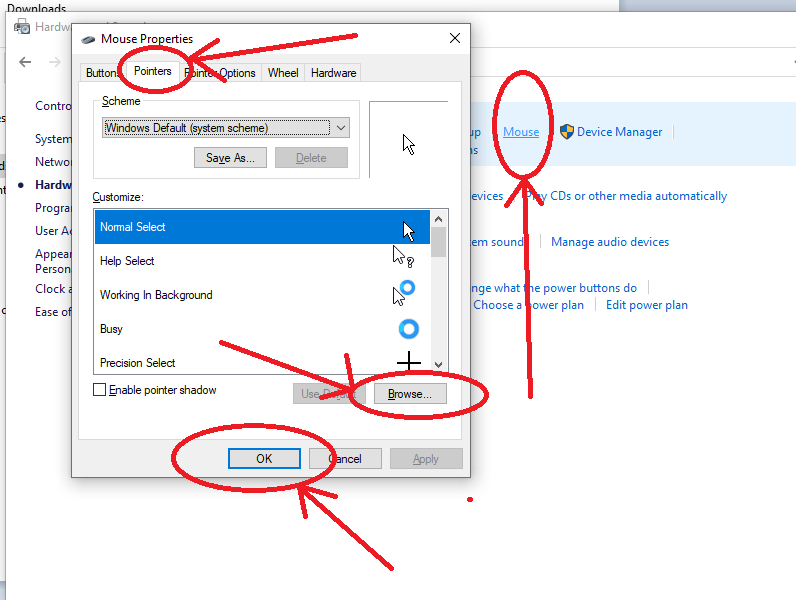This screenshot has height=600, width=796.
Task: Click the Browse button
Action: tap(410, 394)
